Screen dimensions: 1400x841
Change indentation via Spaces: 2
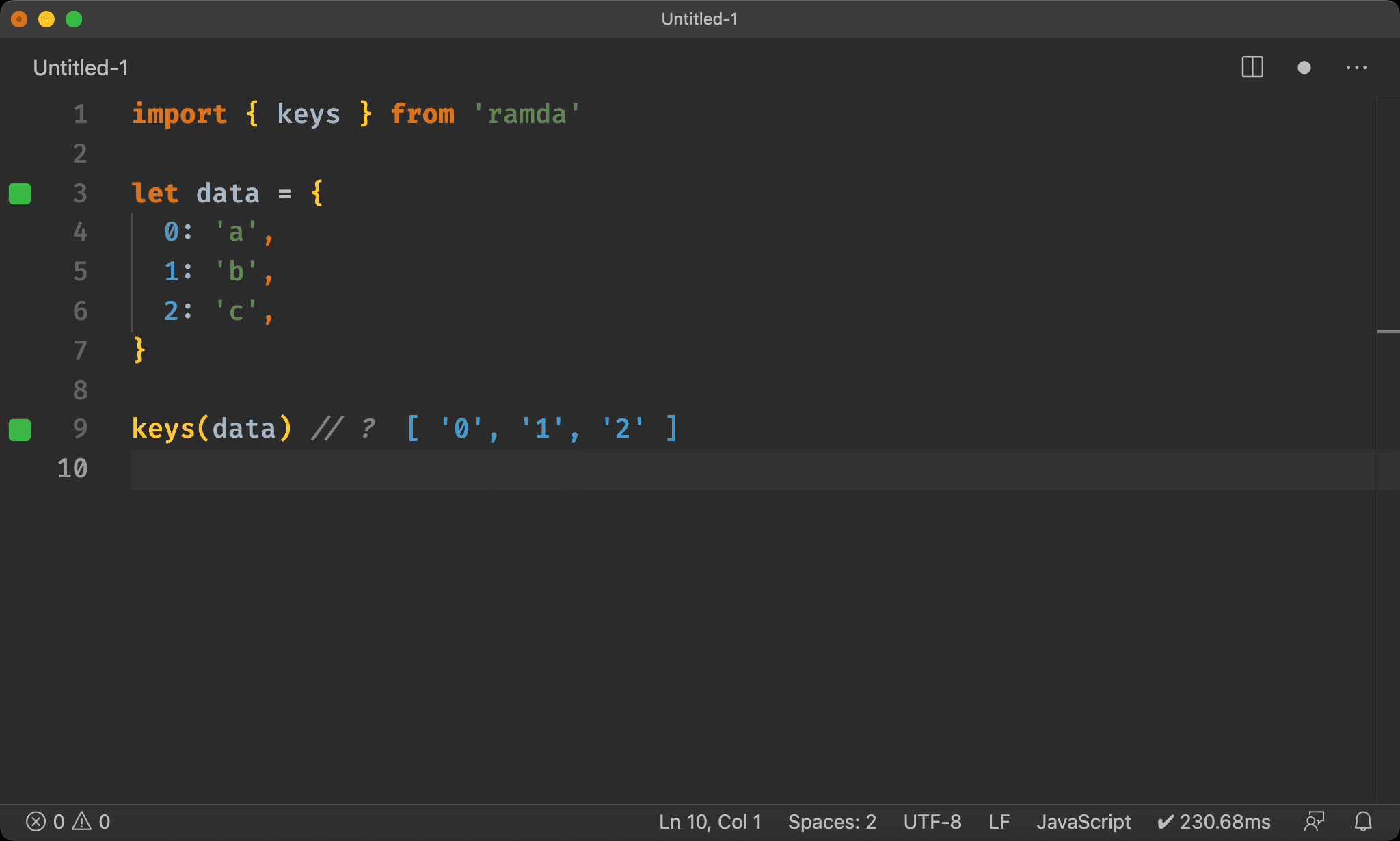832,821
